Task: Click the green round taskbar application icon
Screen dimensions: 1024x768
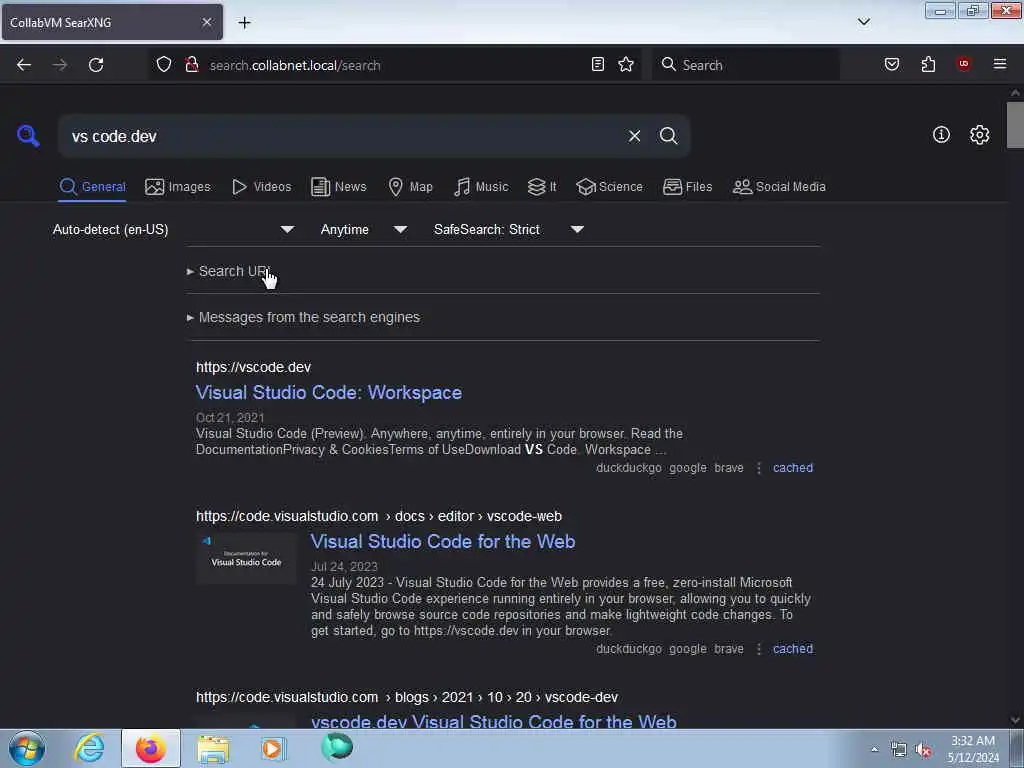Action: (337, 747)
